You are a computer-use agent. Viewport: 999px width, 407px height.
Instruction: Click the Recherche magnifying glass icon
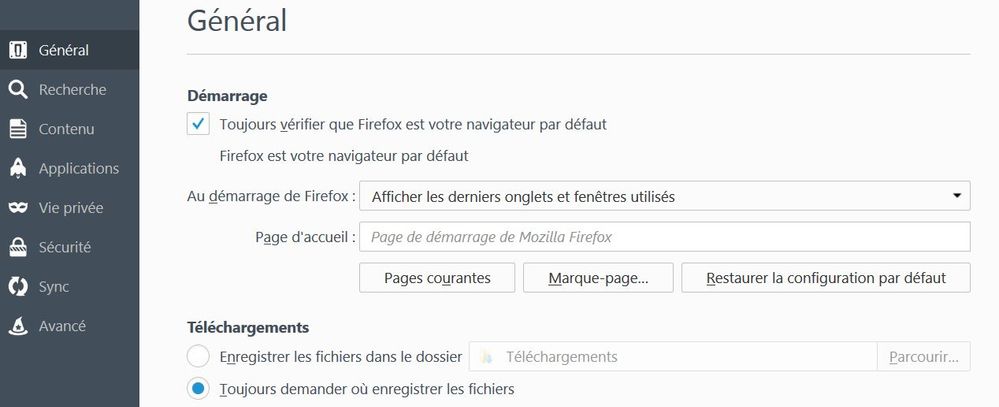tap(18, 90)
